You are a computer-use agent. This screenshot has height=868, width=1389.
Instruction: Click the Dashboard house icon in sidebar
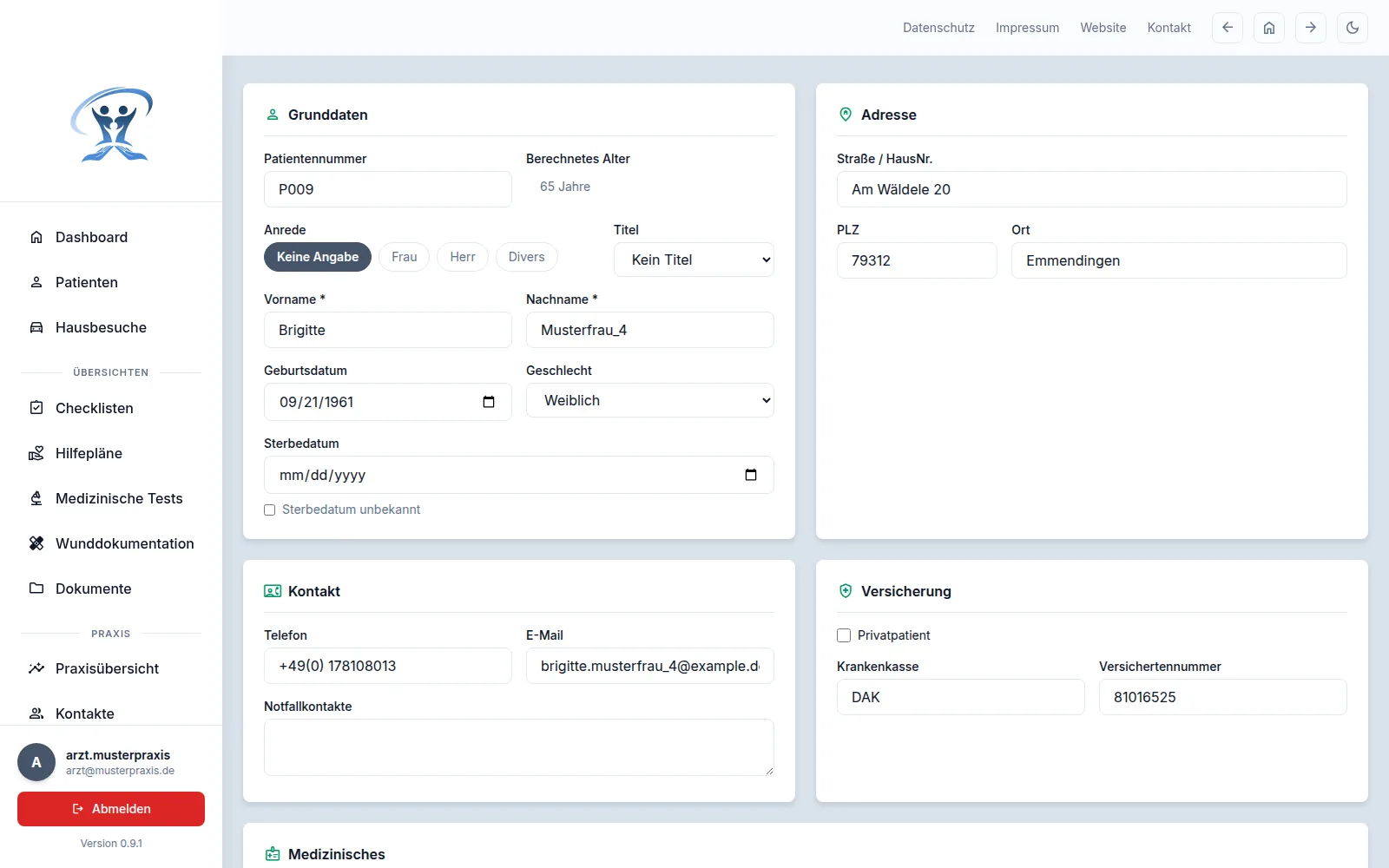tap(36, 237)
